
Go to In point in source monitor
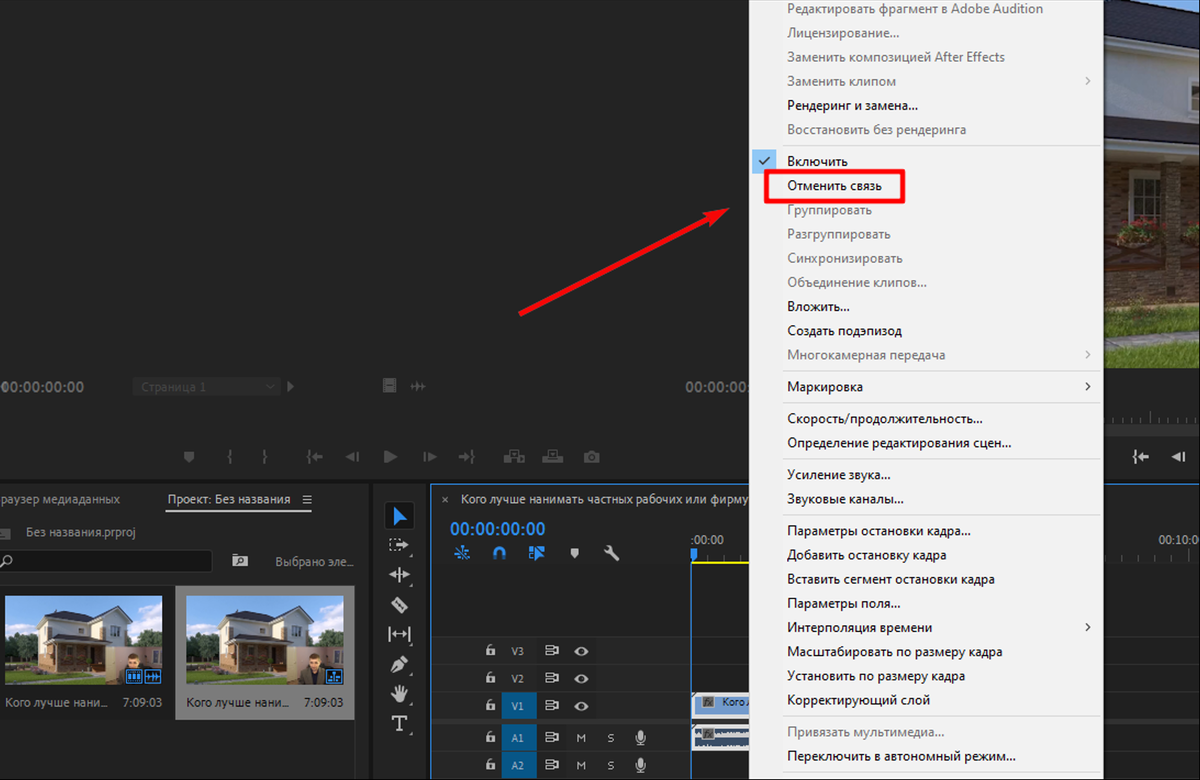(315, 457)
